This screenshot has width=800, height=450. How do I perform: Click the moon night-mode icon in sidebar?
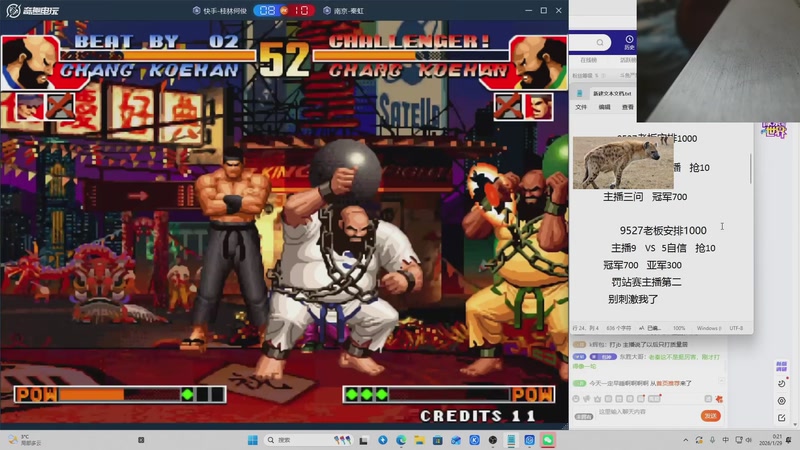[x=782, y=384]
